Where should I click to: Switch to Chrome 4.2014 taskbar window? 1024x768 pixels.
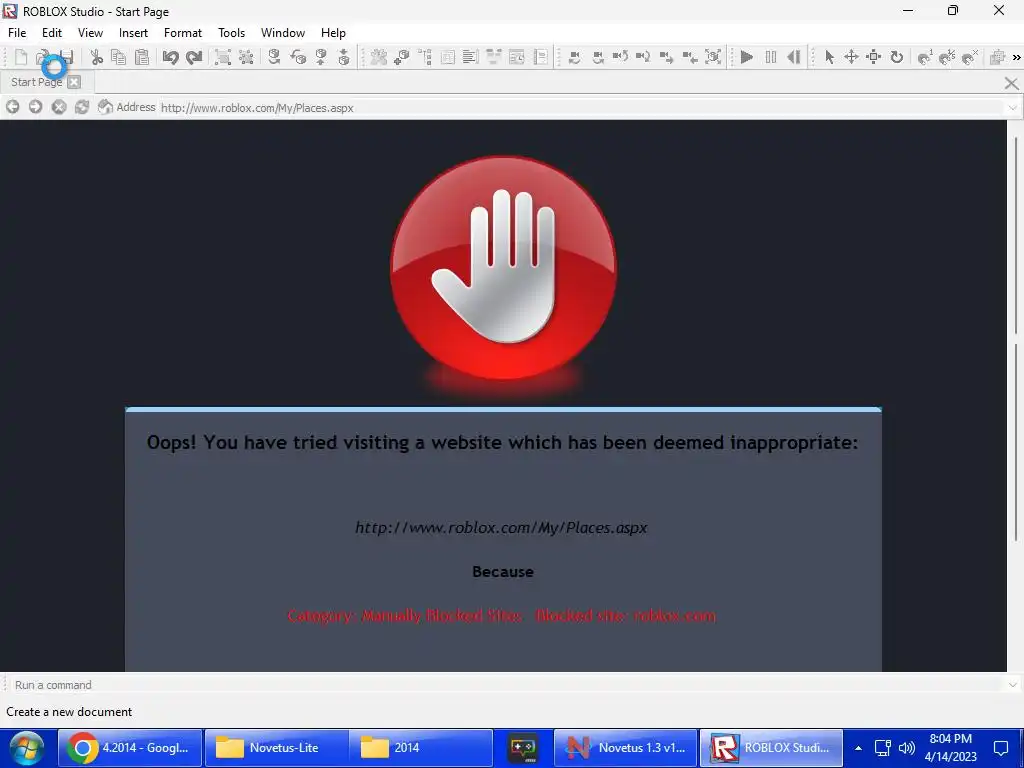pos(130,748)
